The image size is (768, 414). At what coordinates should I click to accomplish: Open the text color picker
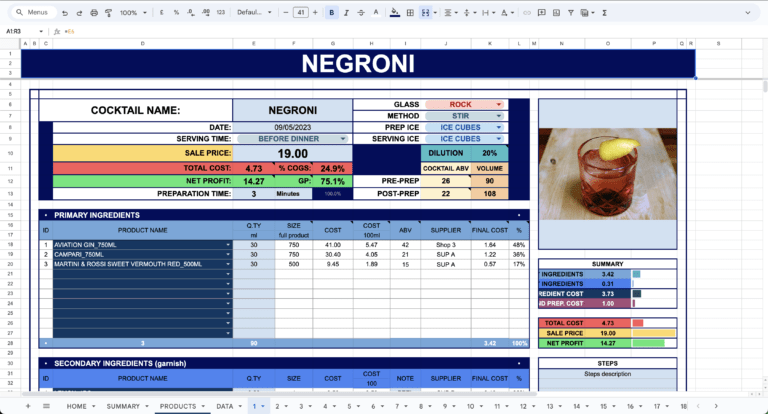376,13
